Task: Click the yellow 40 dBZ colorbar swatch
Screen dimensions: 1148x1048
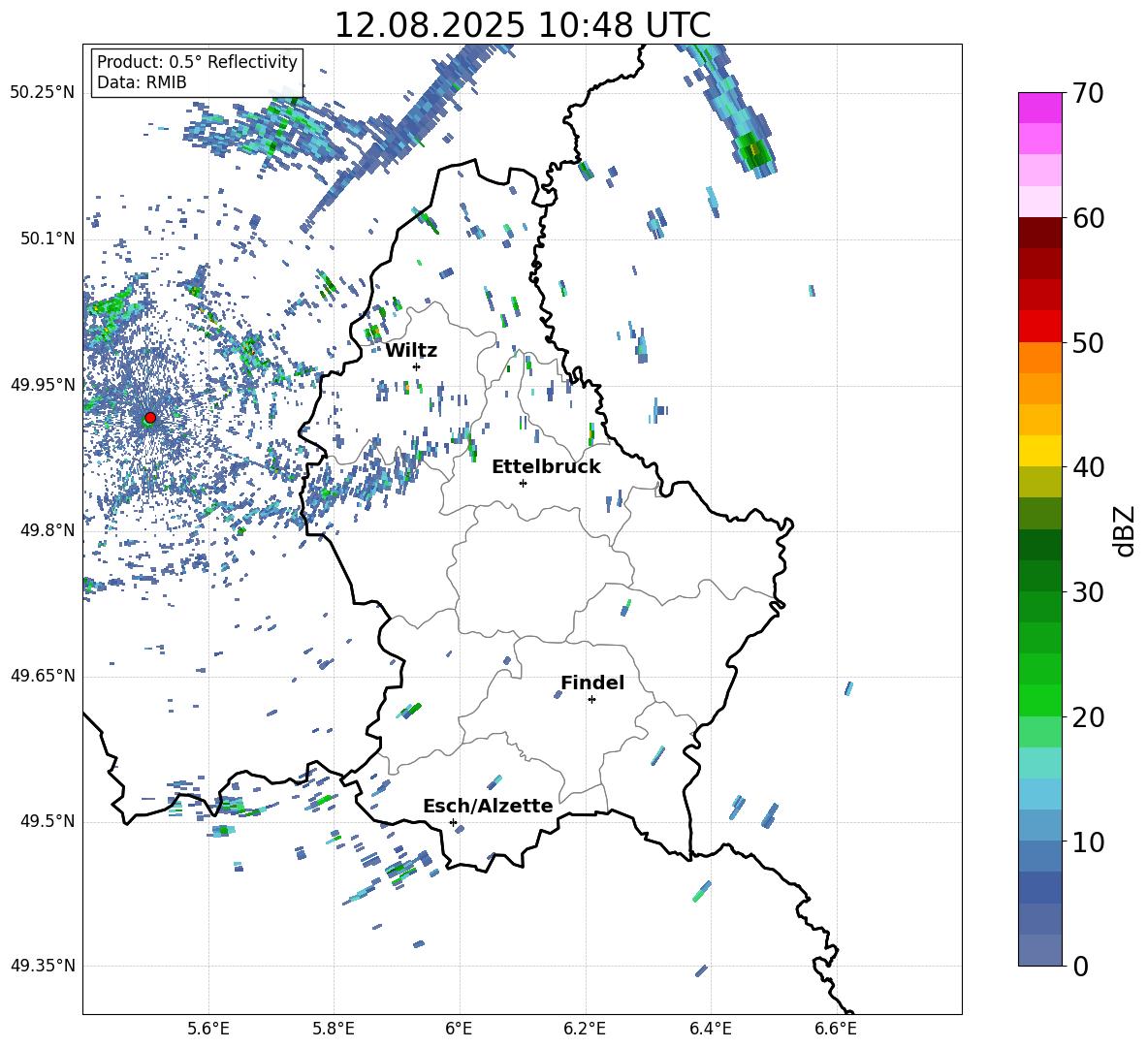Action: (x=1039, y=451)
